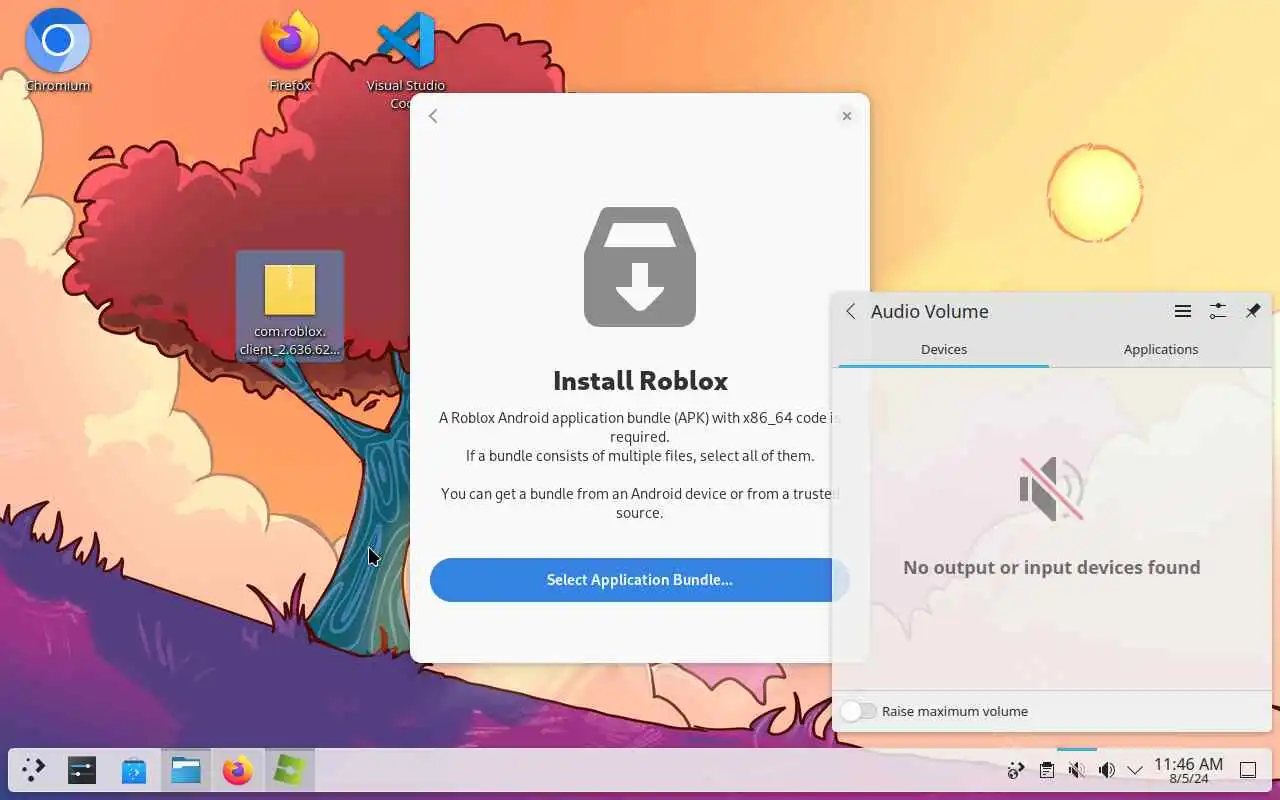
Task: Open Discover software center in taskbar
Action: pyautogui.click(x=134, y=770)
